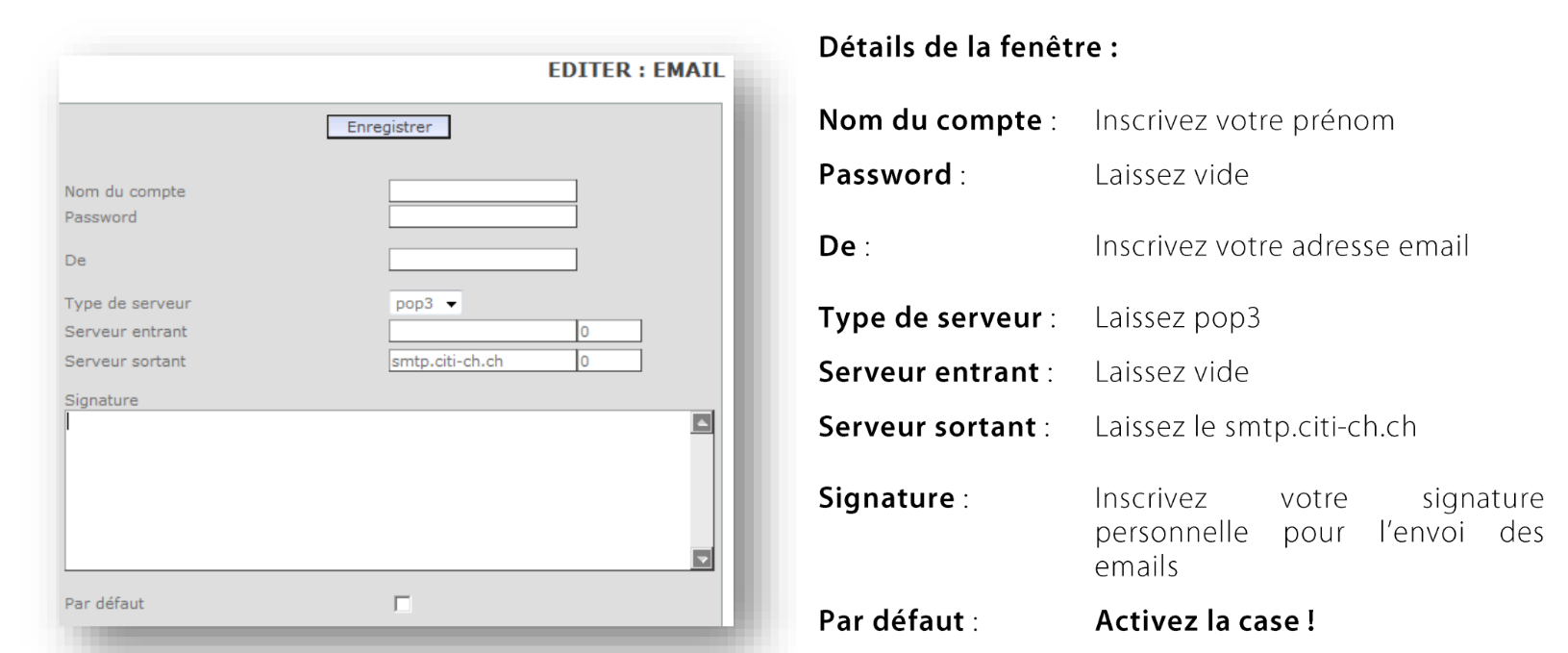
Task: Click the Enregistrer button
Action: coord(388,127)
